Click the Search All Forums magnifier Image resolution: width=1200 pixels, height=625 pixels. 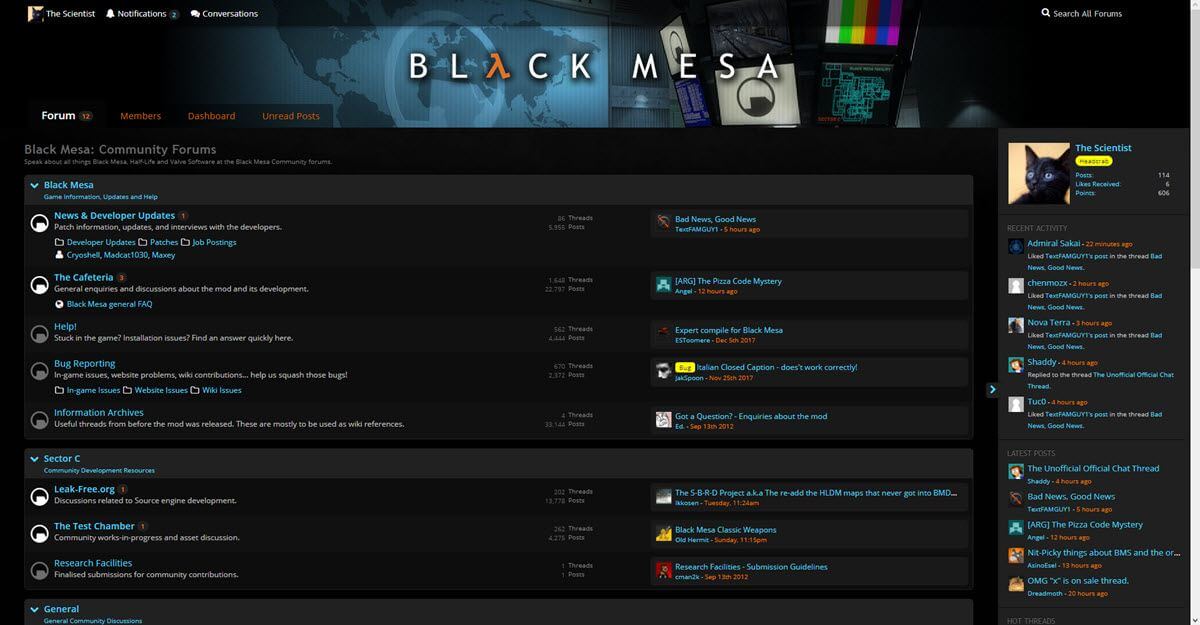click(1045, 13)
